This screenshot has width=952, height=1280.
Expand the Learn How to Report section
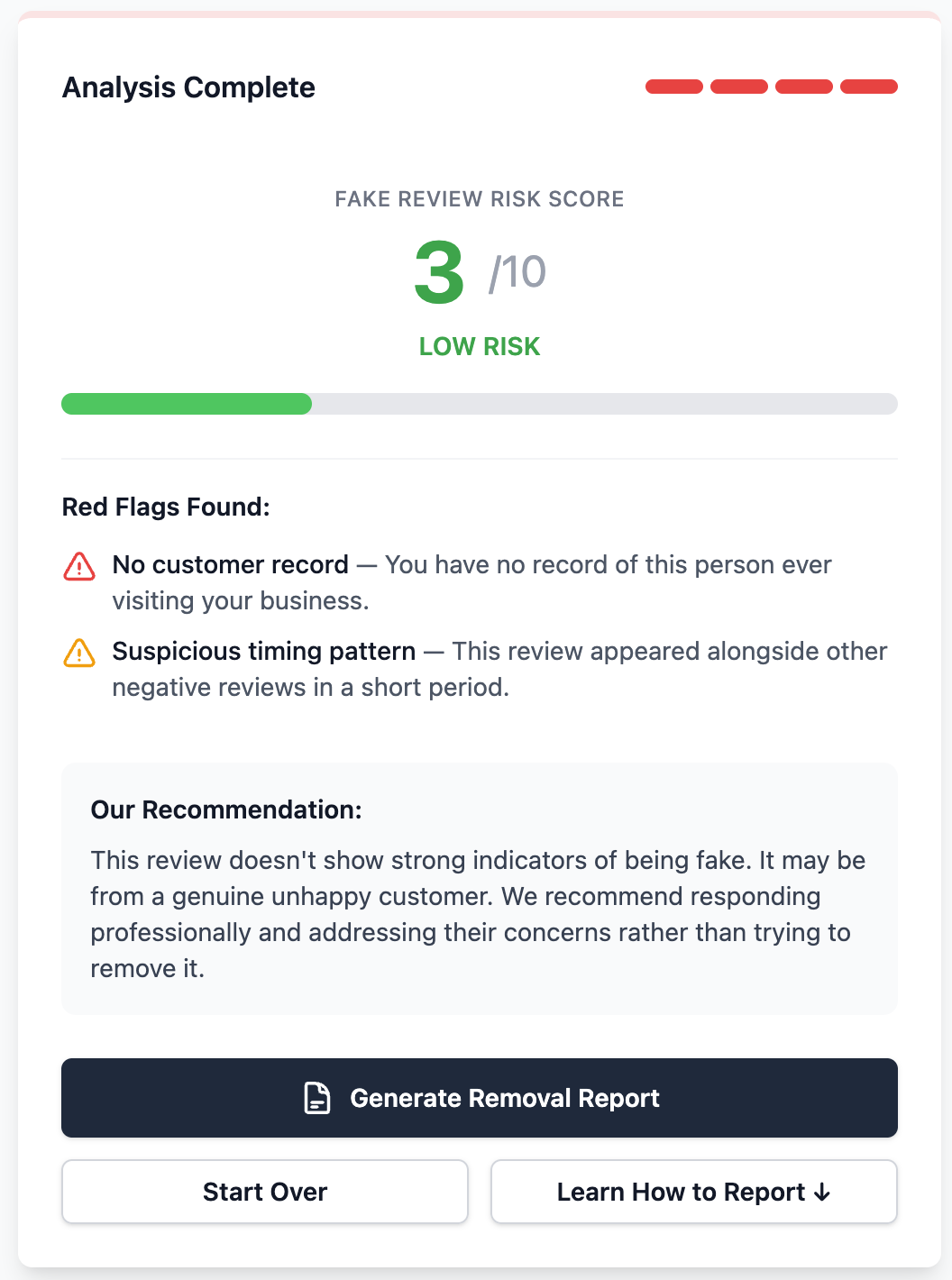693,1192
